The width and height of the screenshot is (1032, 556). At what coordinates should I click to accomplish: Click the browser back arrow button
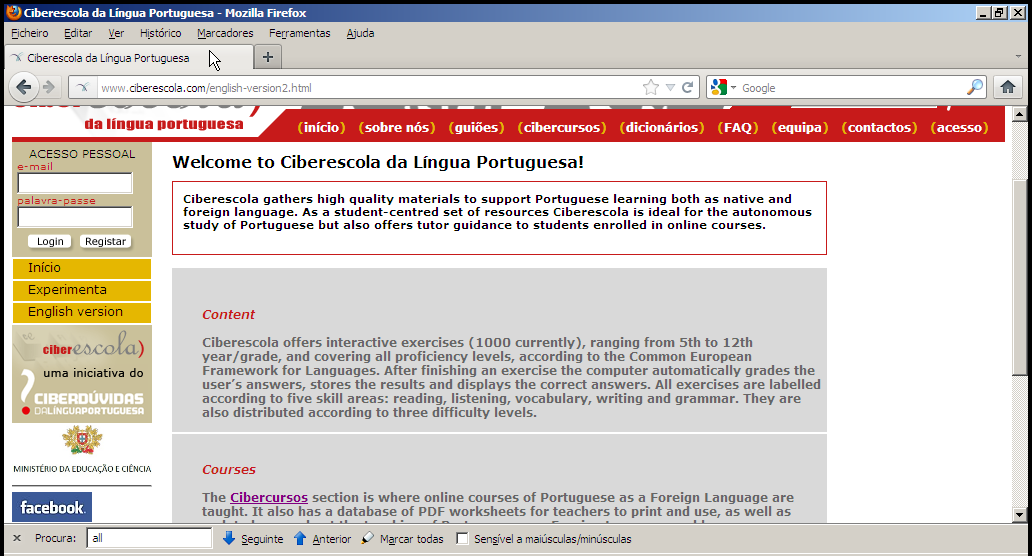(24, 88)
